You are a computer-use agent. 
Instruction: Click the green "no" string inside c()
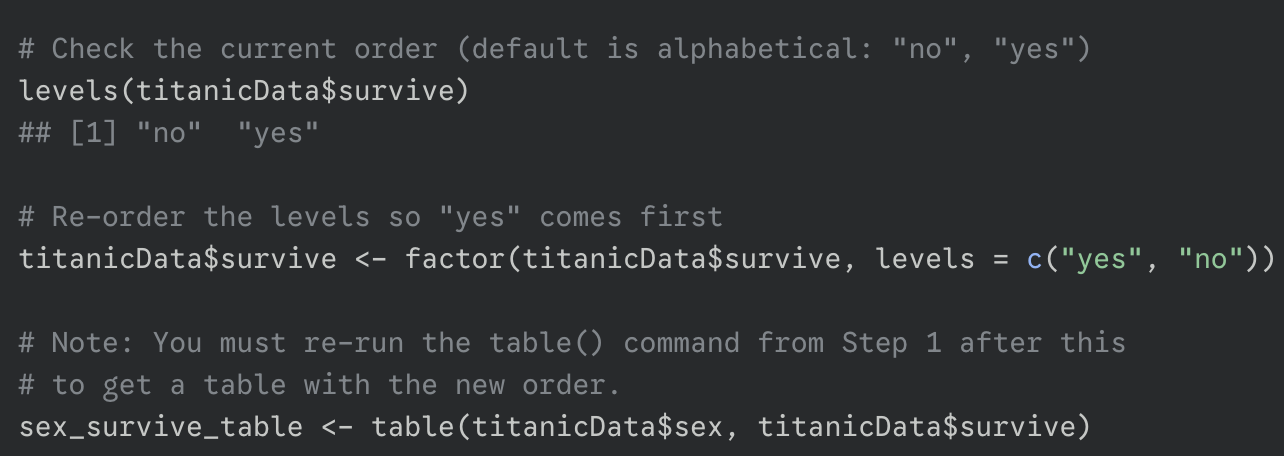[x=1210, y=259]
